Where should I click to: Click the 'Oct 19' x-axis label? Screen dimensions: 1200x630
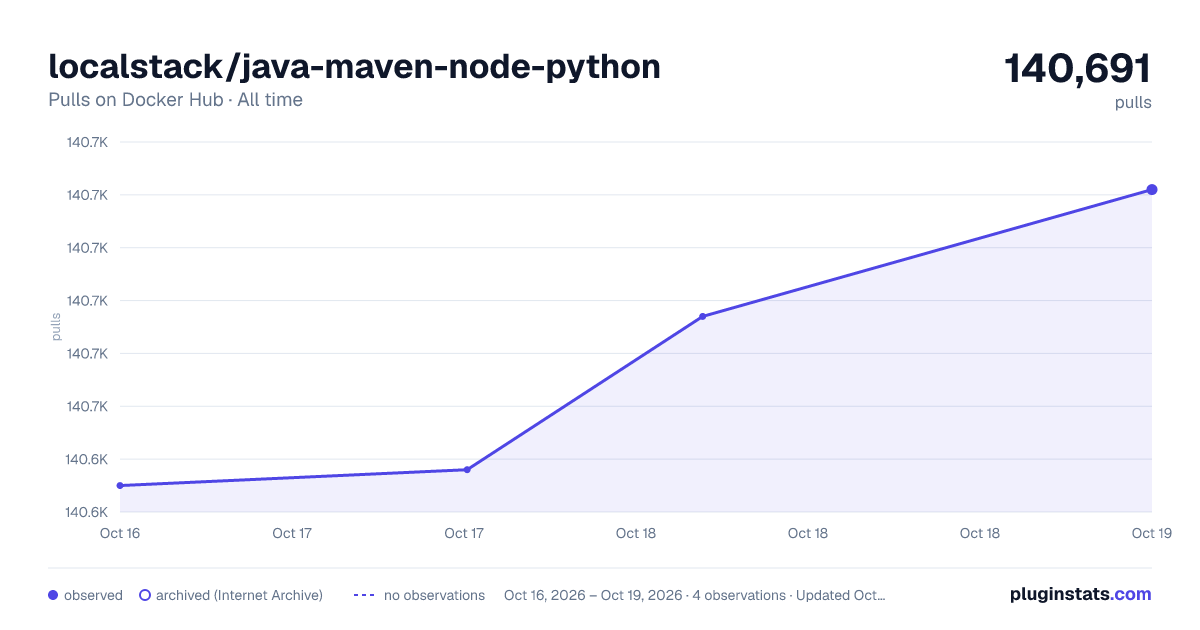(1151, 533)
